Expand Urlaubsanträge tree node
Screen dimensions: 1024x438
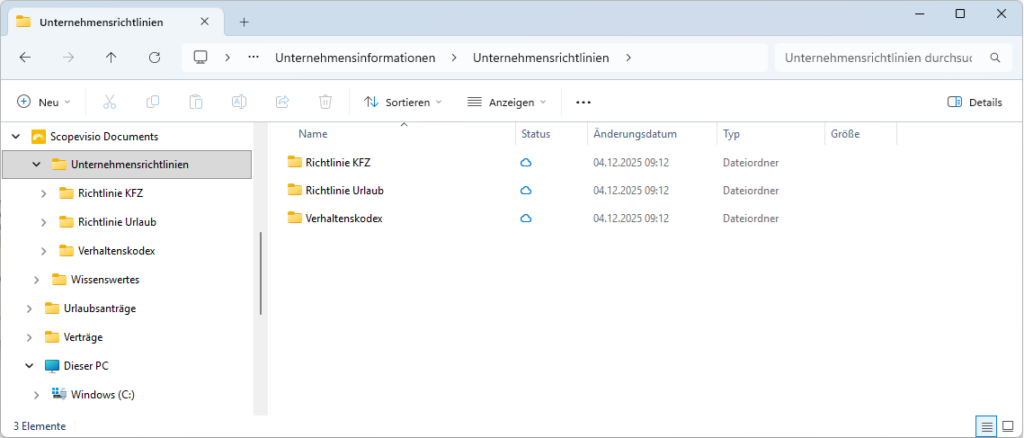click(29, 308)
